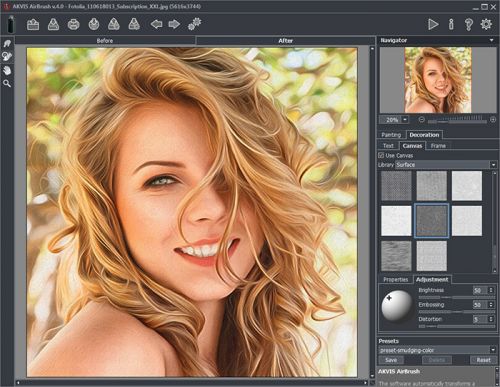This screenshot has height=387, width=500.
Task: Click the image window horizontal scrollbar
Action: click(192, 383)
